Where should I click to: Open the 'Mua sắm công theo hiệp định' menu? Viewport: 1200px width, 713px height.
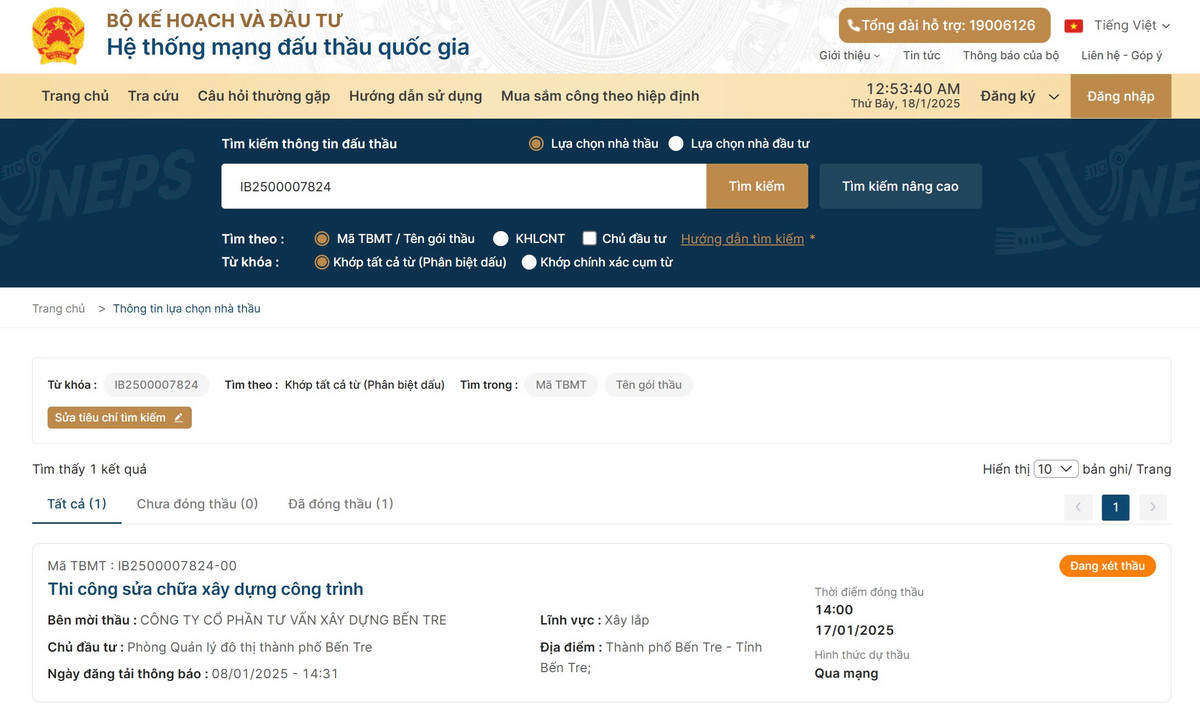599,95
